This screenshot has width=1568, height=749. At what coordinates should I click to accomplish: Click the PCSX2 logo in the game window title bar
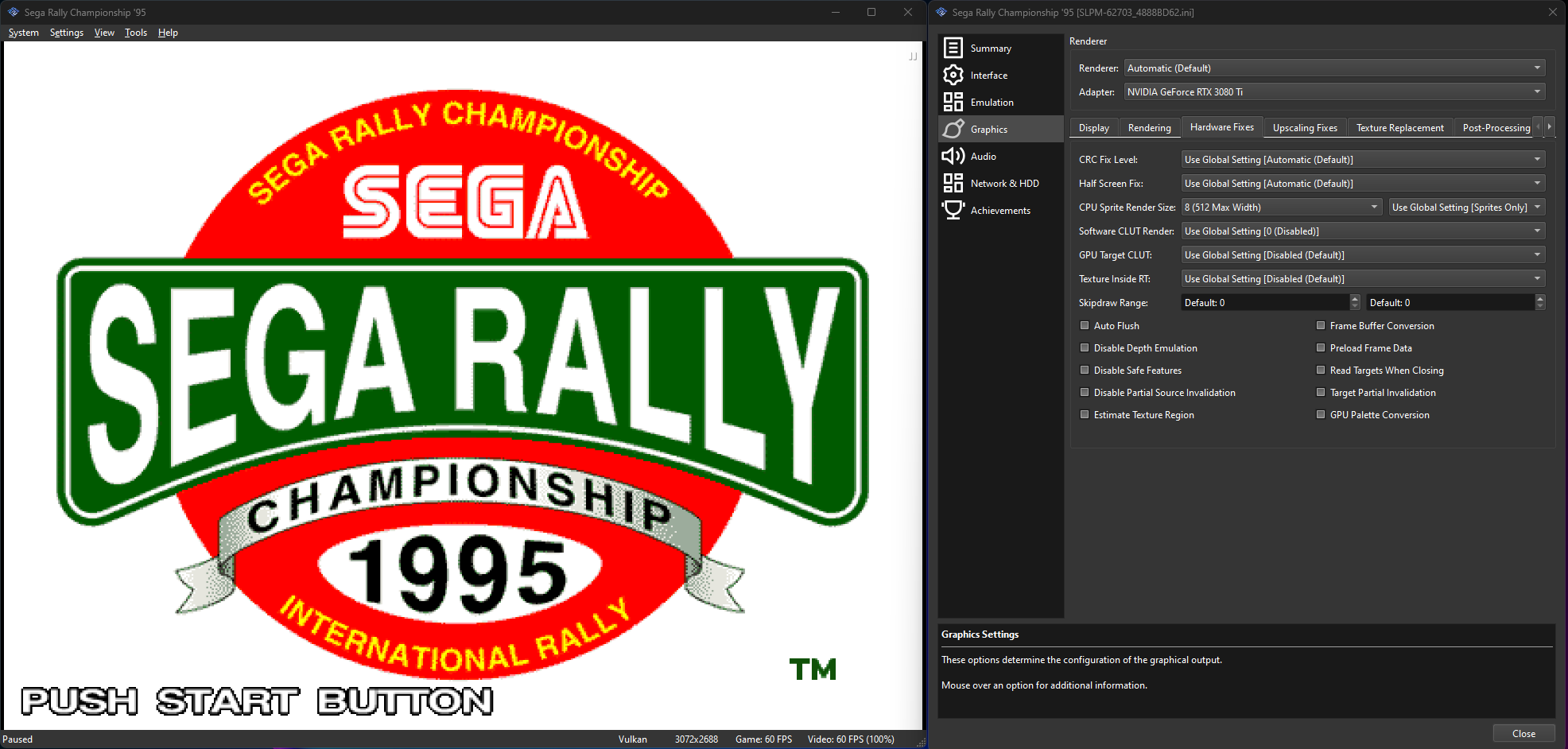click(13, 12)
